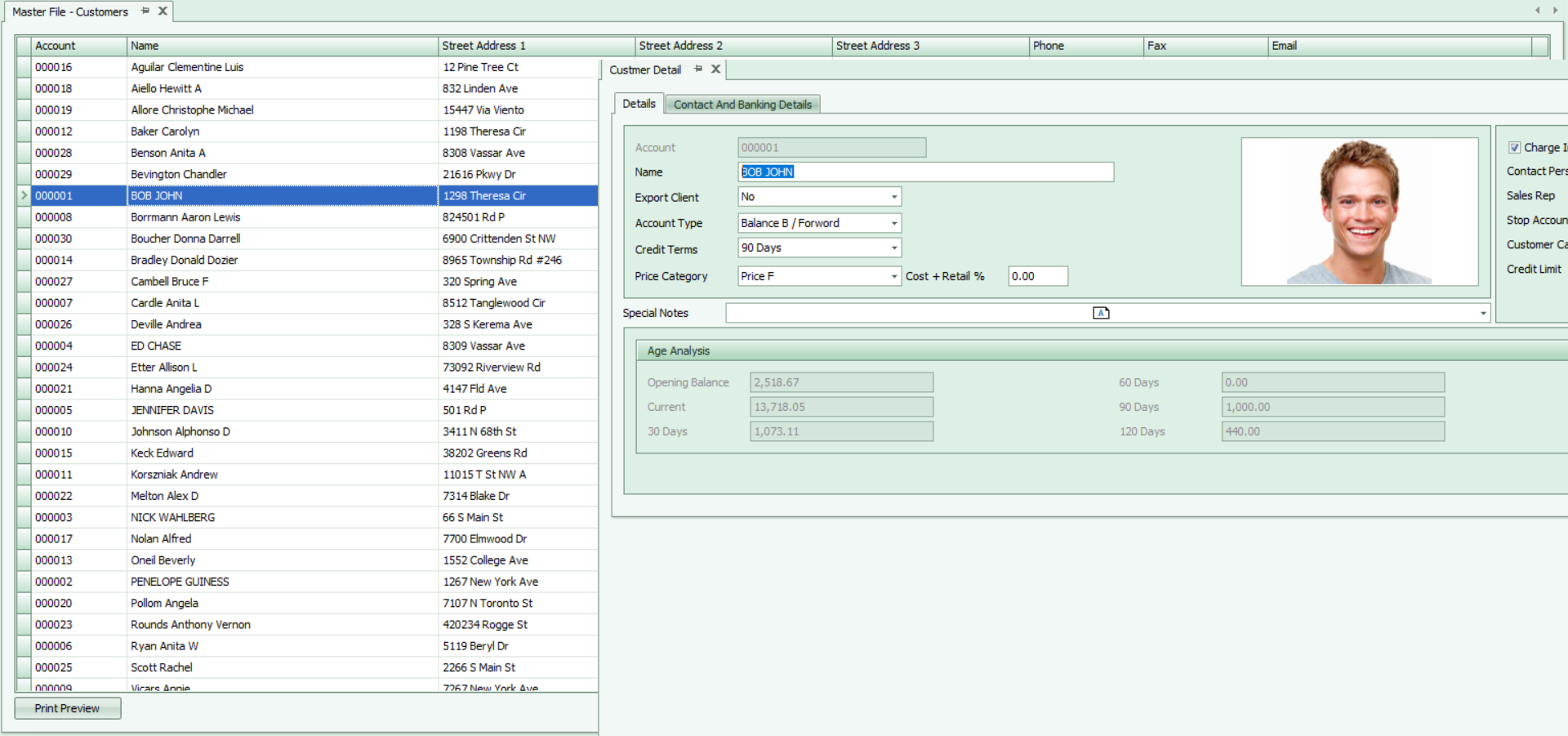Viewport: 1568px width, 736px height.
Task: Pin the Master File - Customers tab
Action: [145, 11]
